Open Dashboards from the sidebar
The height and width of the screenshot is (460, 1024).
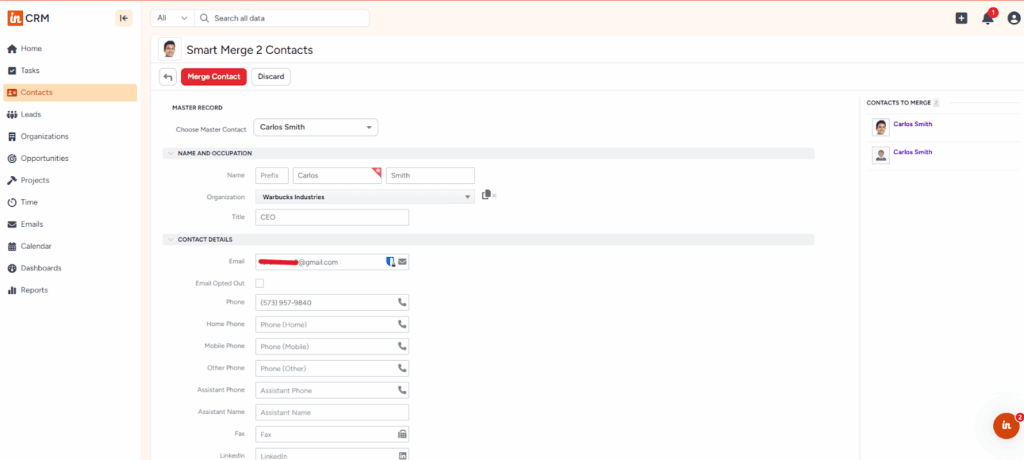point(41,268)
